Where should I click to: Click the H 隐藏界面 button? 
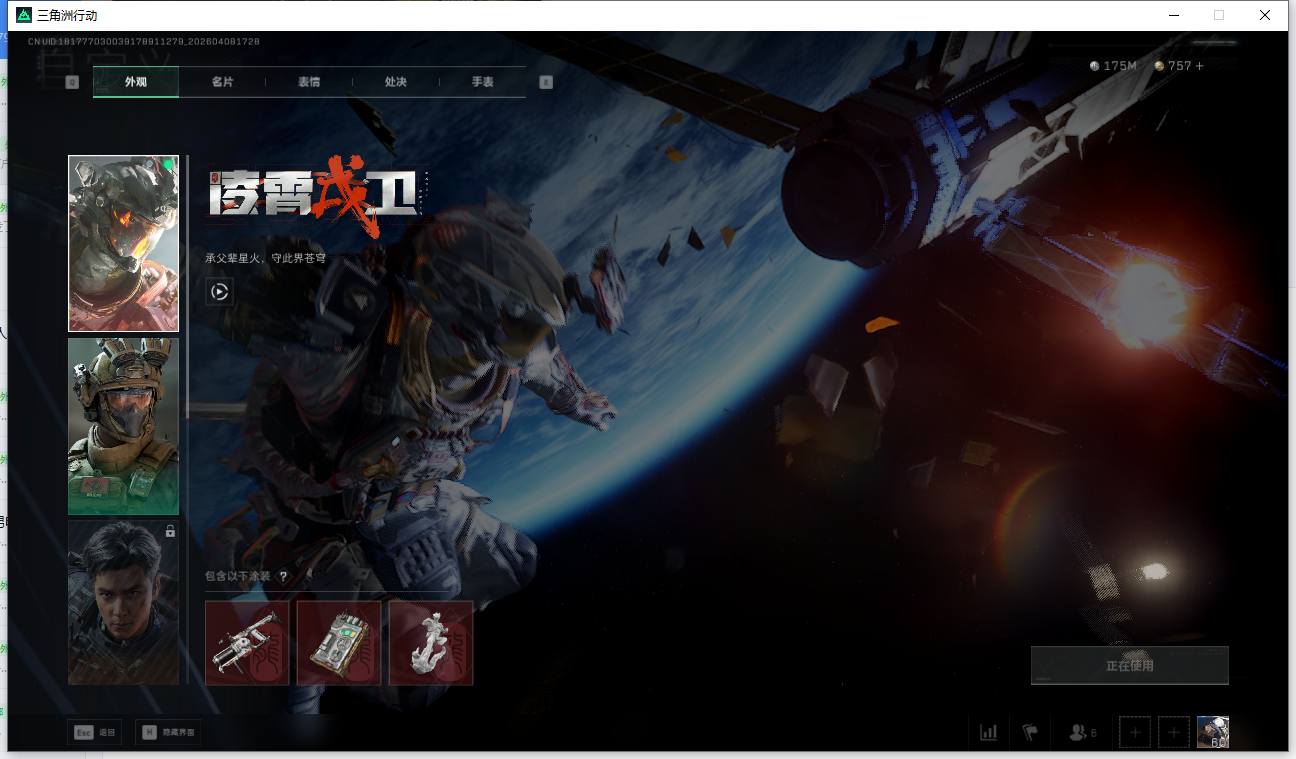coord(167,733)
